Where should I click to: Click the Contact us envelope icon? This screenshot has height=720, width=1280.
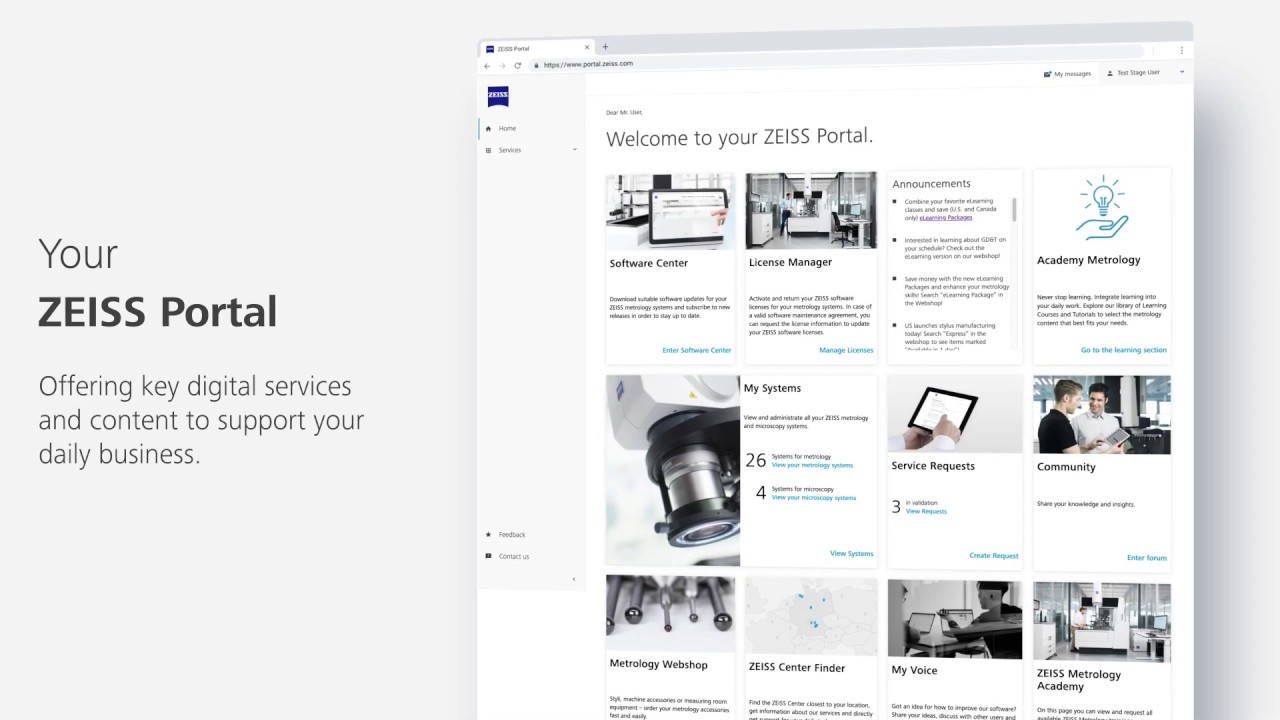pyautogui.click(x=488, y=556)
